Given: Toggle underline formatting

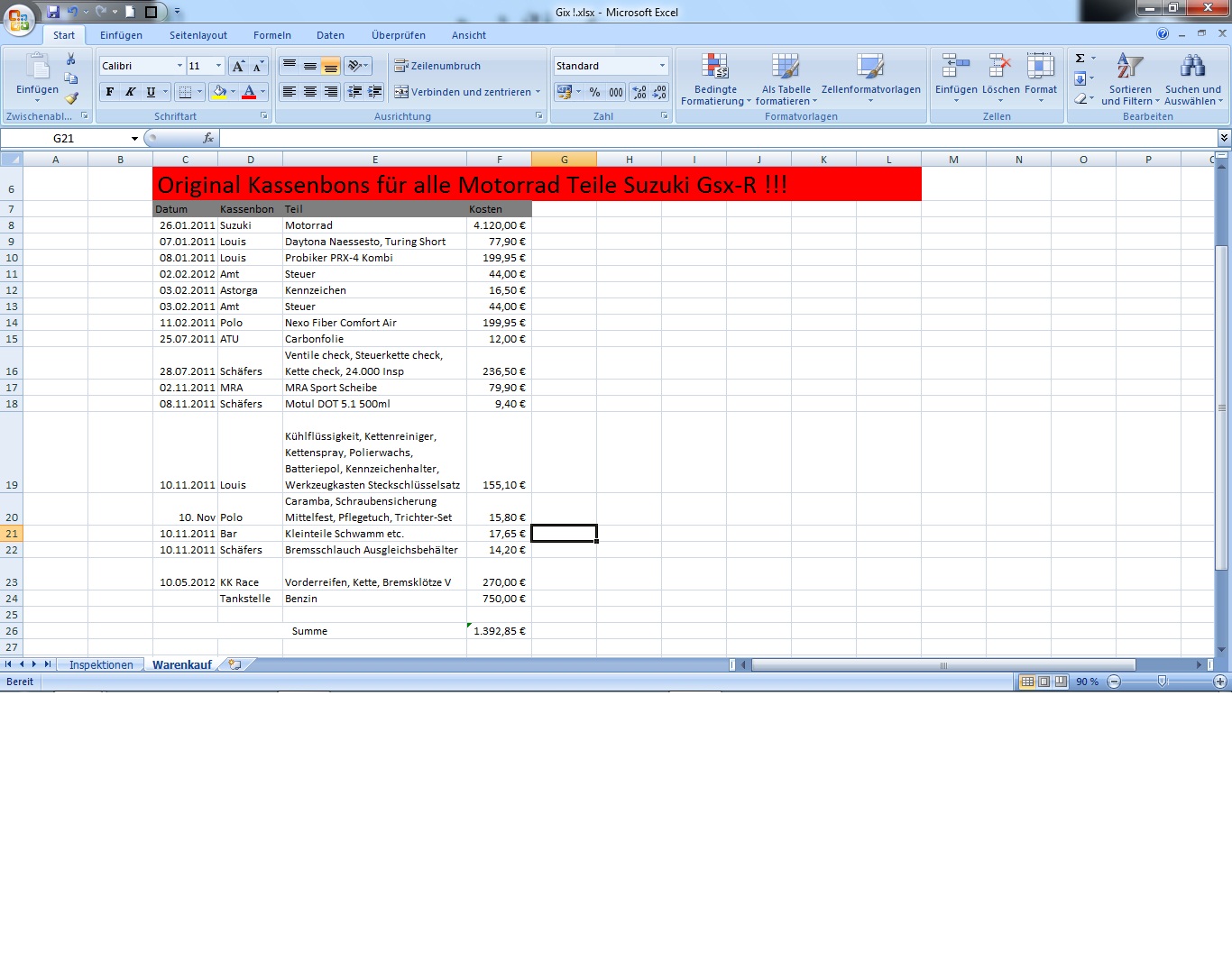Looking at the screenshot, I should [x=151, y=92].
